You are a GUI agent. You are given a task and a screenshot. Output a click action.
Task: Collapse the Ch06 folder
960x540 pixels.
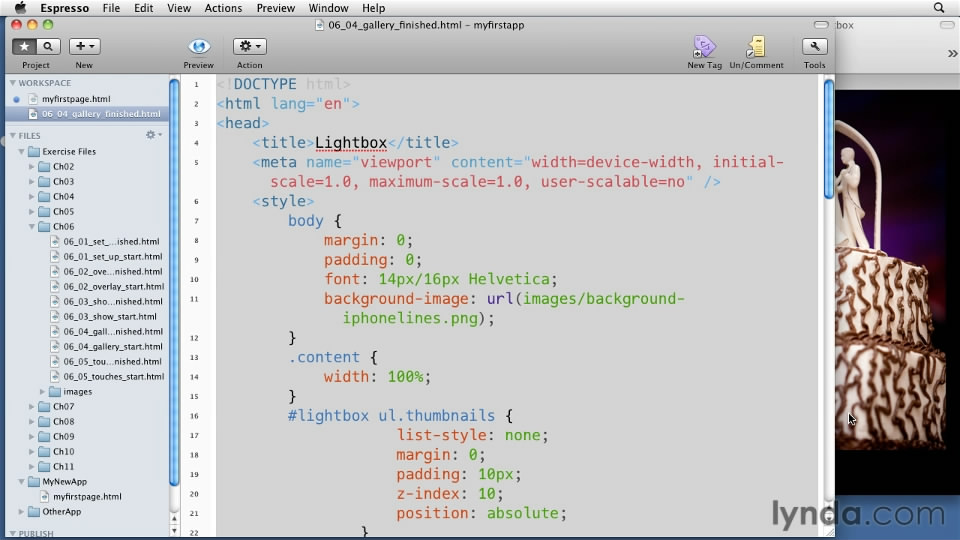click(x=32, y=227)
